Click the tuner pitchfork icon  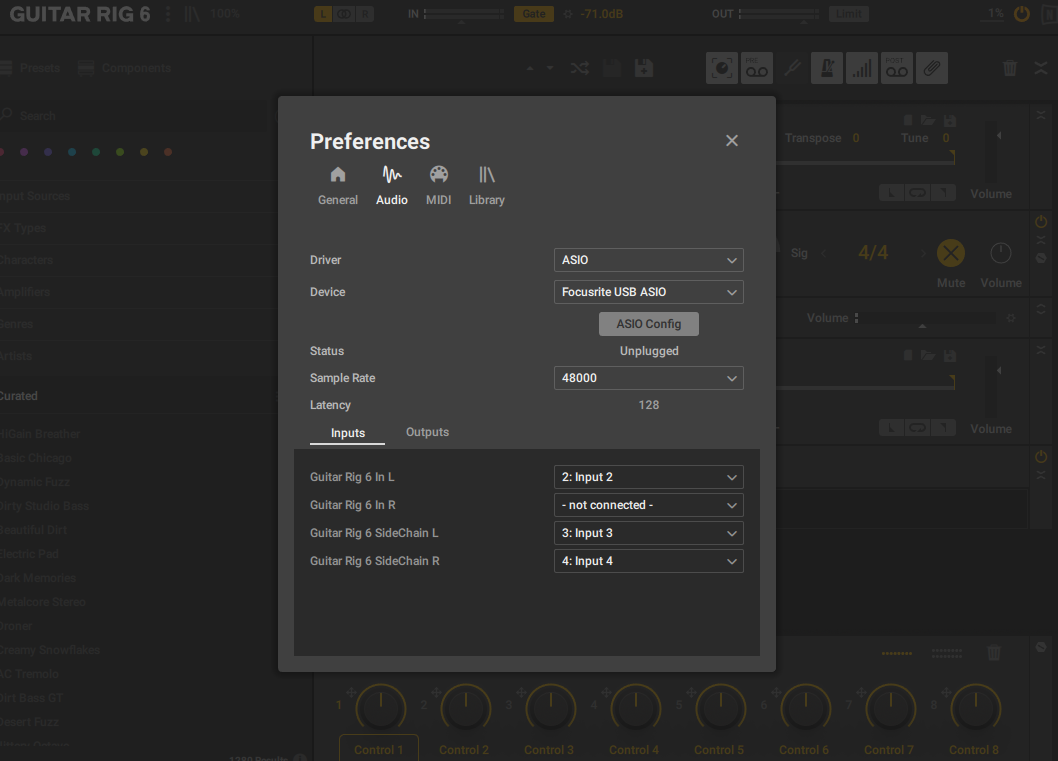[792, 68]
